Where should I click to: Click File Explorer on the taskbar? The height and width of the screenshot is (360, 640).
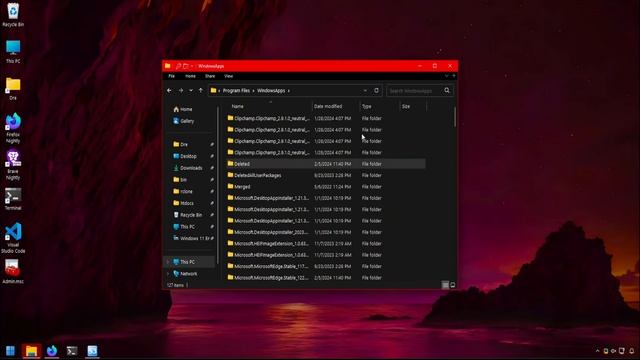[x=31, y=351]
